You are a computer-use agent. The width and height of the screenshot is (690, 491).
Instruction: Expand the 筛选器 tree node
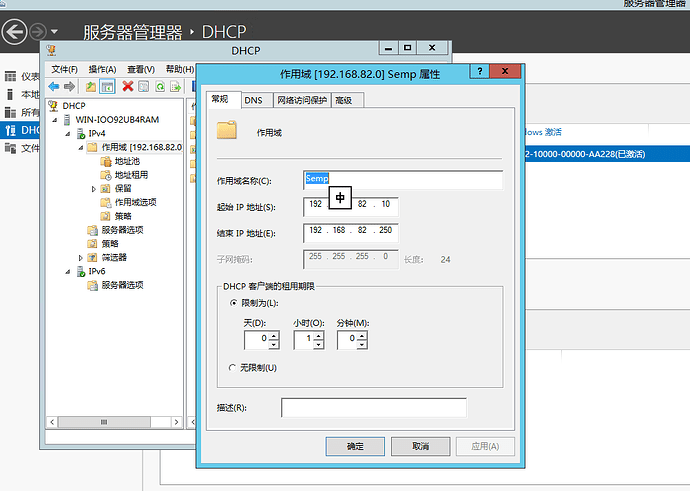(80, 258)
